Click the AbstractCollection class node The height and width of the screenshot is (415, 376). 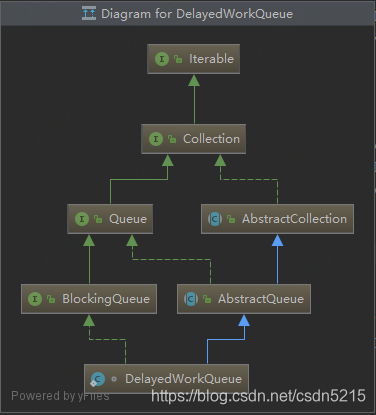click(x=278, y=219)
